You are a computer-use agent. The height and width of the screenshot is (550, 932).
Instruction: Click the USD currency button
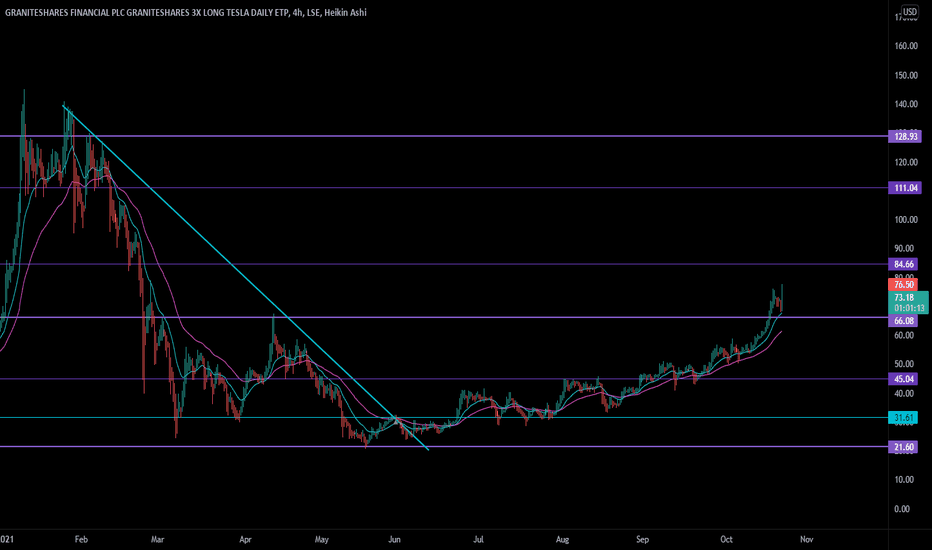coord(909,11)
